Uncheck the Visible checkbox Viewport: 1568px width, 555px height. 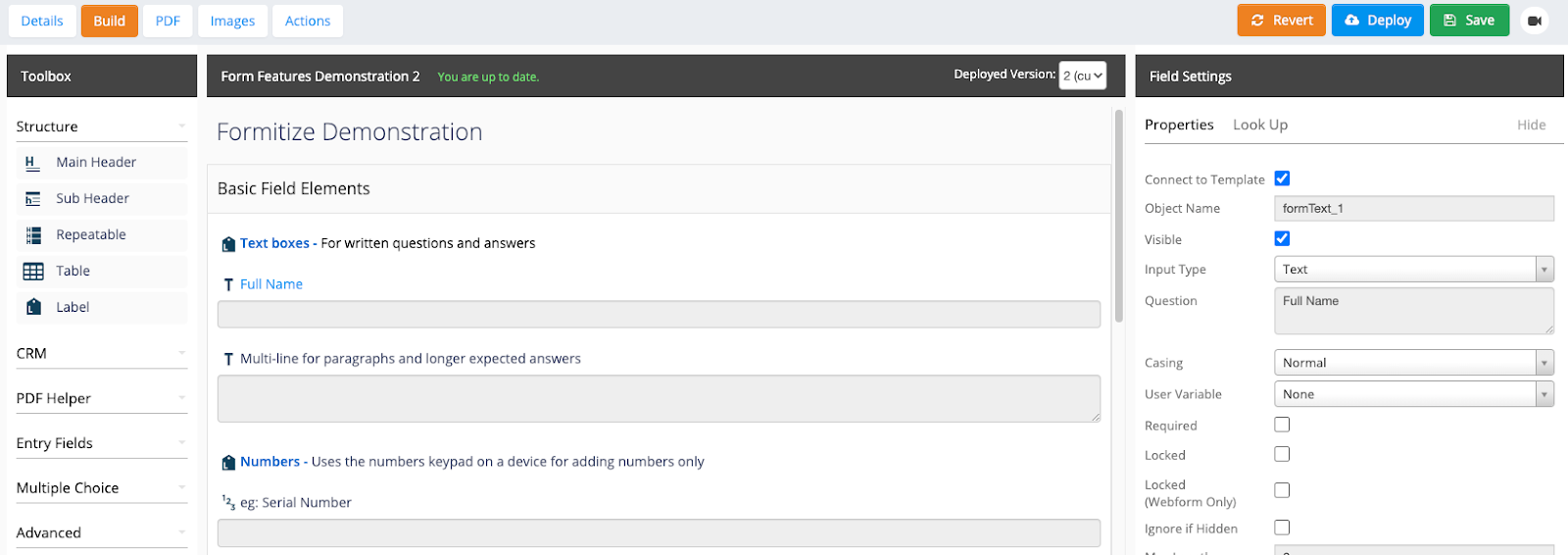coord(1282,238)
